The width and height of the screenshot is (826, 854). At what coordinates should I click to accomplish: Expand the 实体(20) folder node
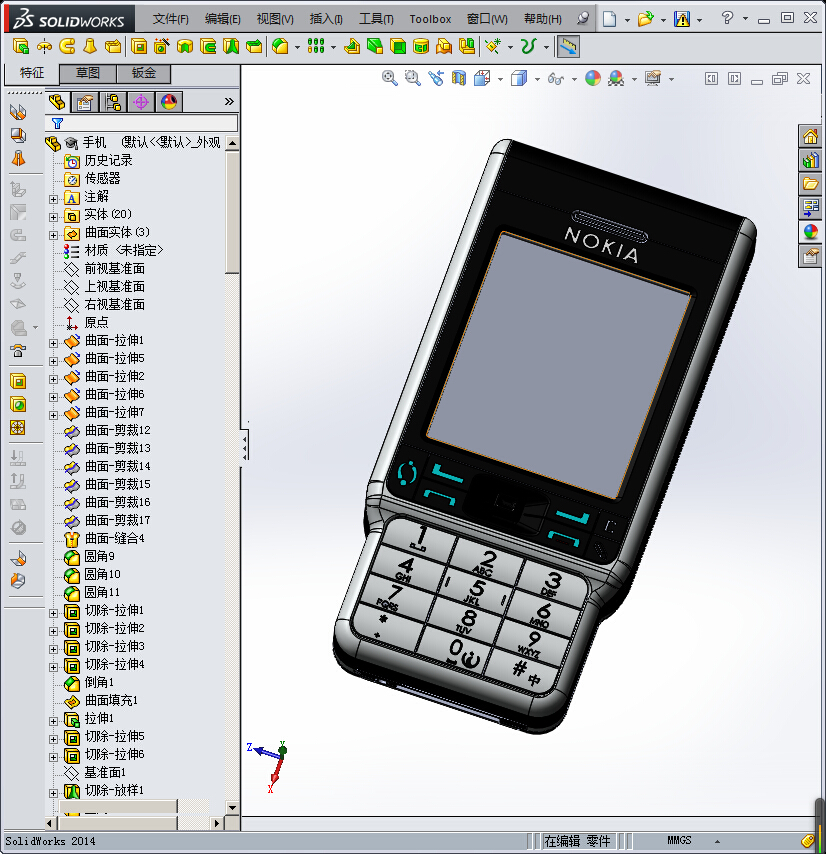pyautogui.click(x=53, y=217)
